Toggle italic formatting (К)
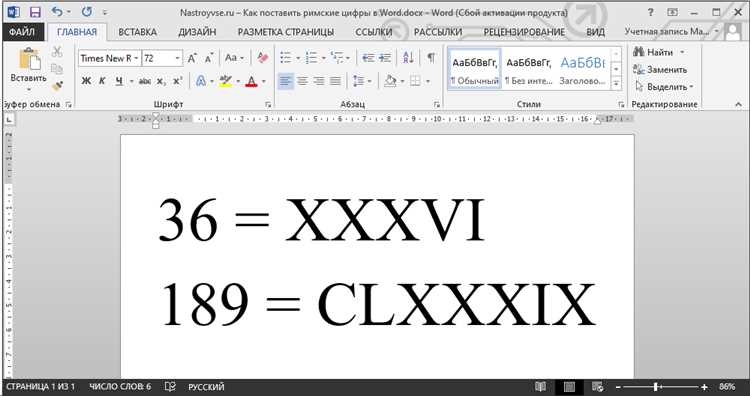Viewport: 750px width, 396px height. coord(102,81)
